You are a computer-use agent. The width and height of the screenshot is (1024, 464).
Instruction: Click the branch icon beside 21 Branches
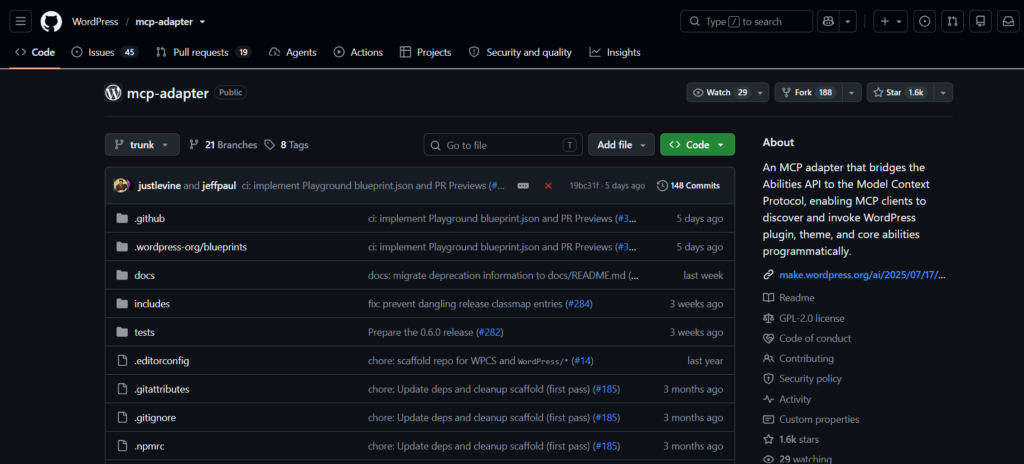194,144
